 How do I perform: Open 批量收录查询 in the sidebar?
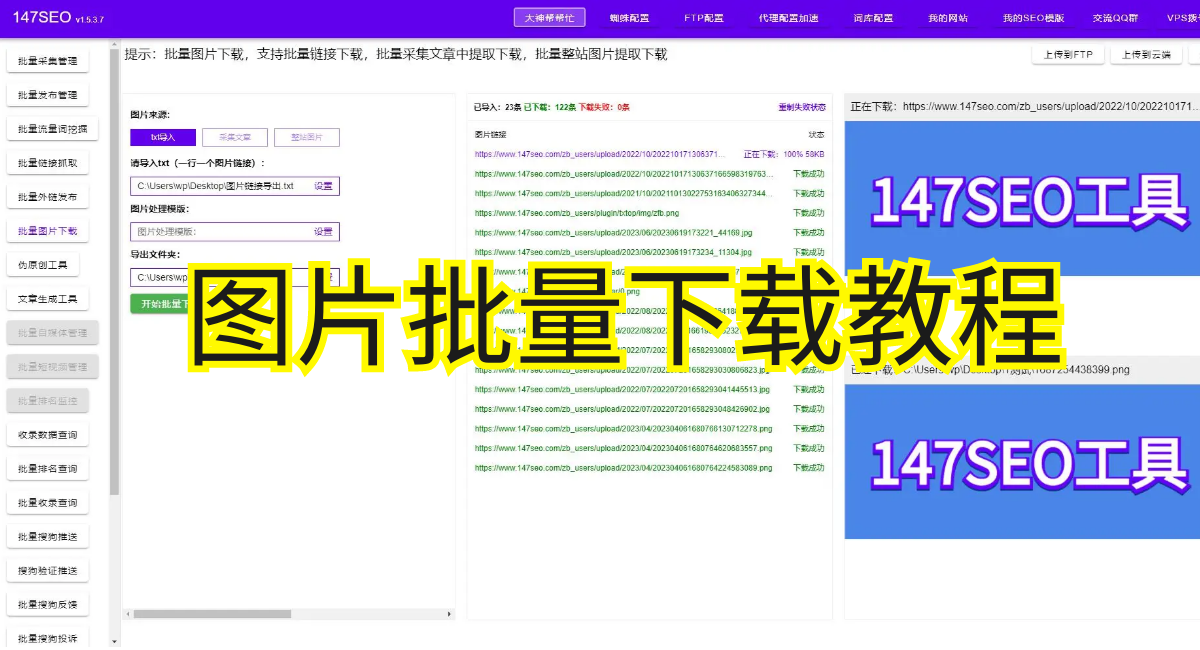47,503
